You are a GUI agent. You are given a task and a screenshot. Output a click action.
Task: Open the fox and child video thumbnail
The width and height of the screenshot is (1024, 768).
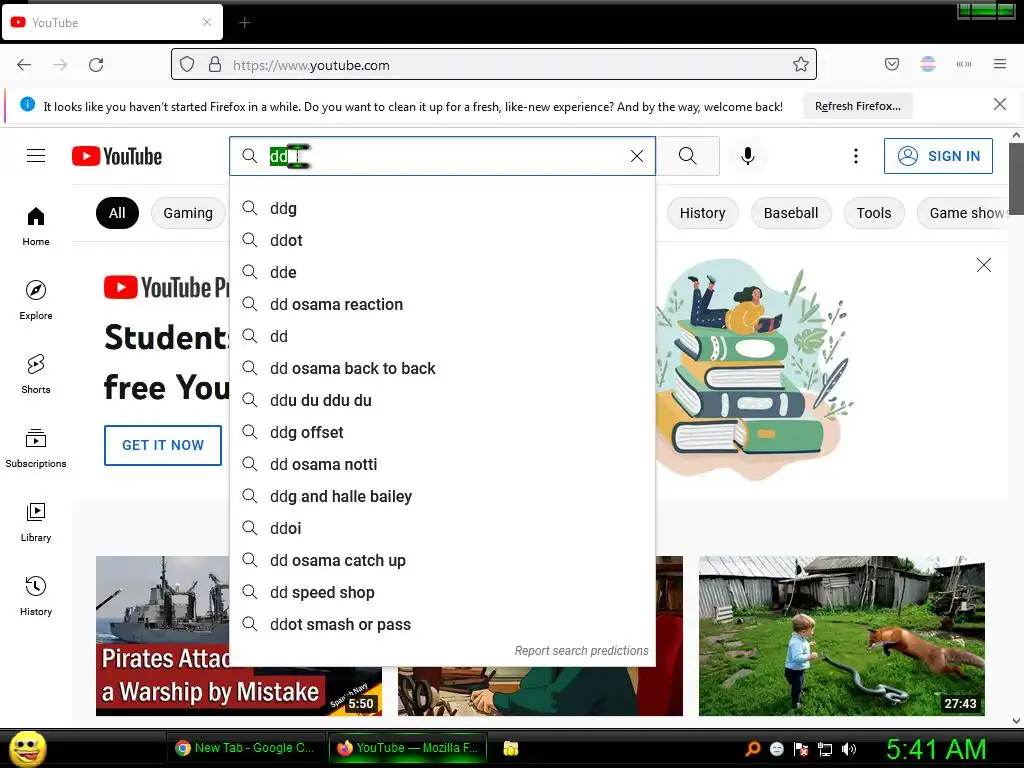point(841,635)
